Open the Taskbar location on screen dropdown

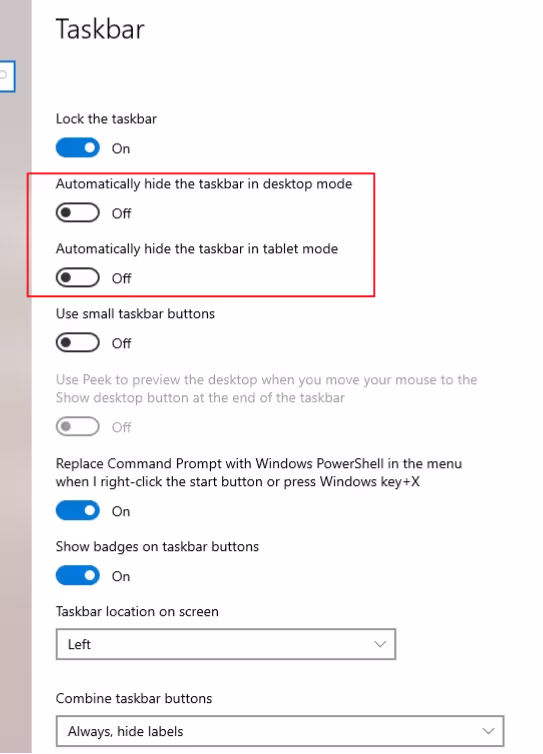(x=226, y=644)
